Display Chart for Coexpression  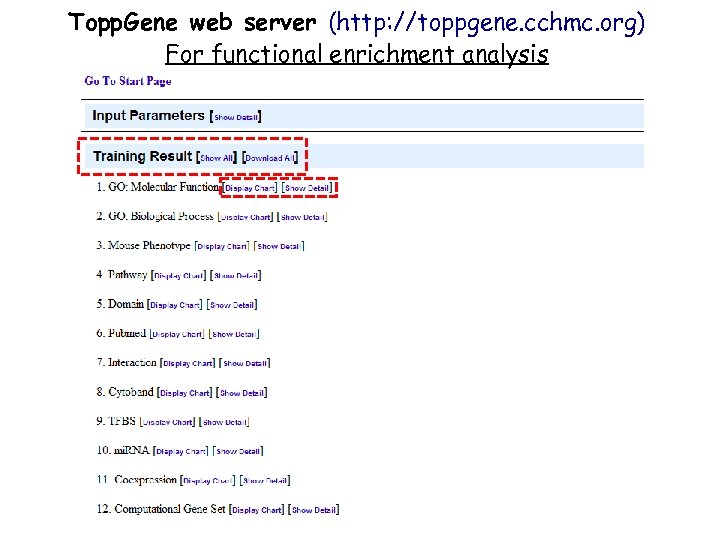208,481
